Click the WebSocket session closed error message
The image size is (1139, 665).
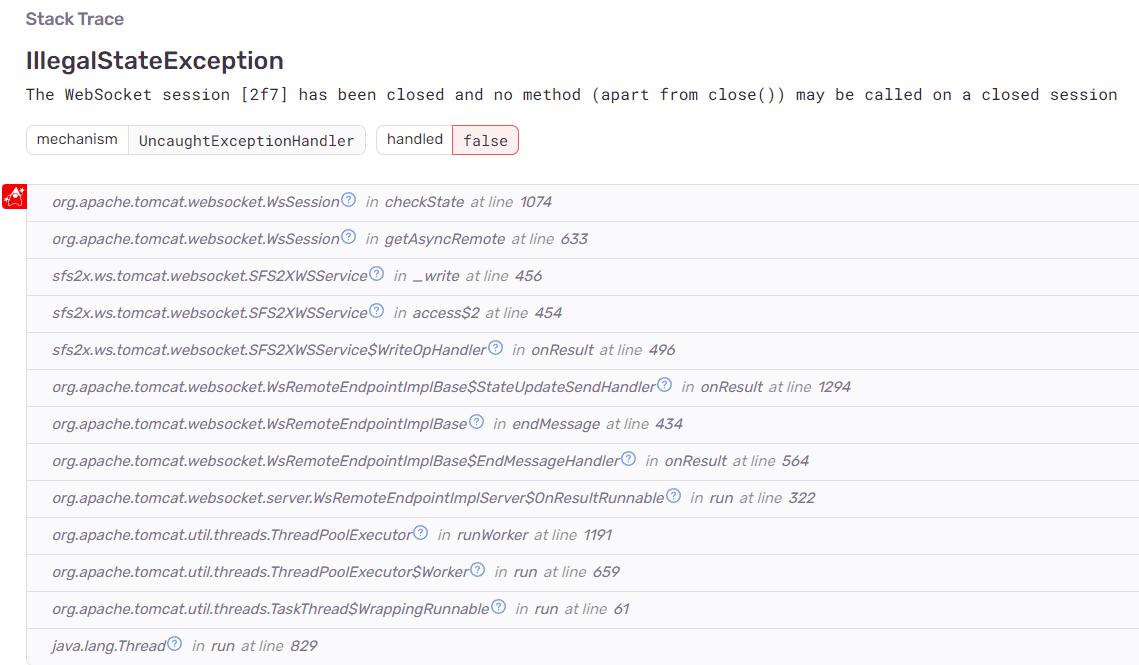(x=571, y=95)
